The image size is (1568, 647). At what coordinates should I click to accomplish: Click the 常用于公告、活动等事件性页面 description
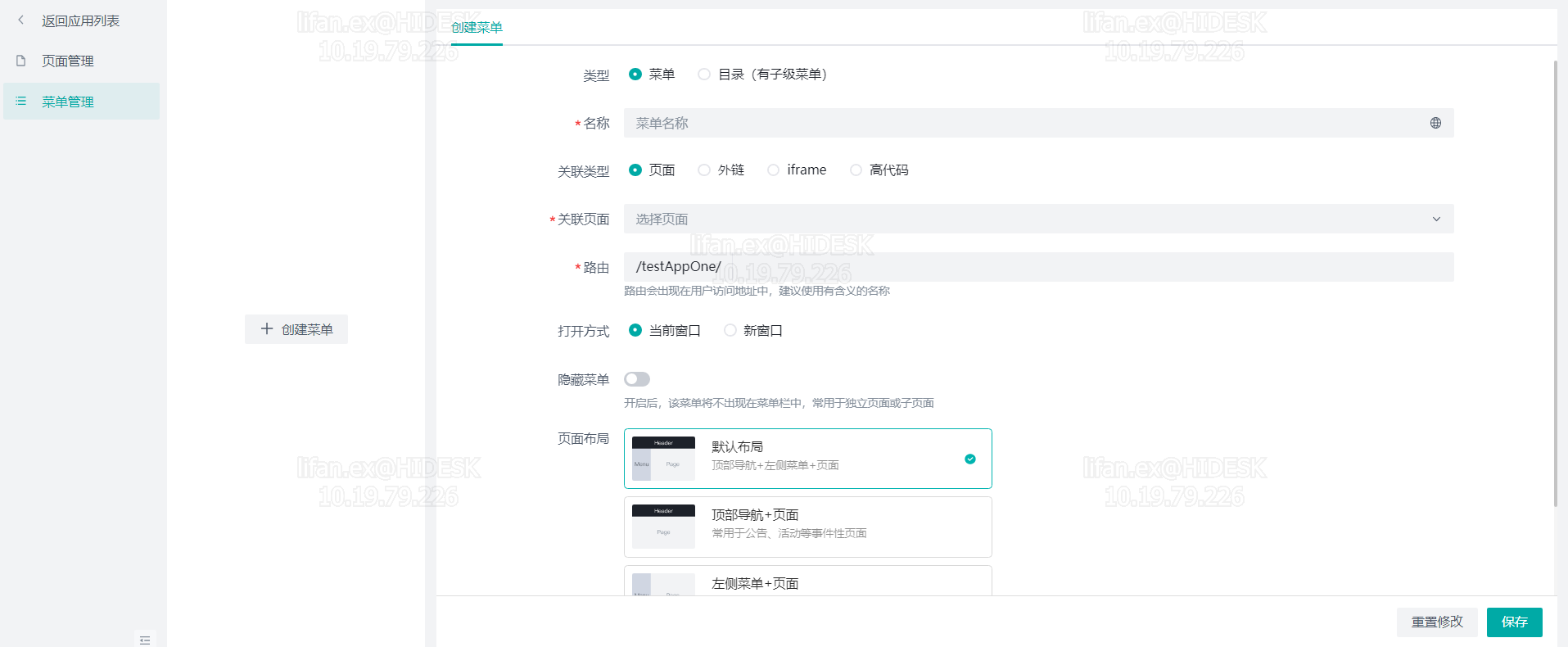tap(789, 533)
